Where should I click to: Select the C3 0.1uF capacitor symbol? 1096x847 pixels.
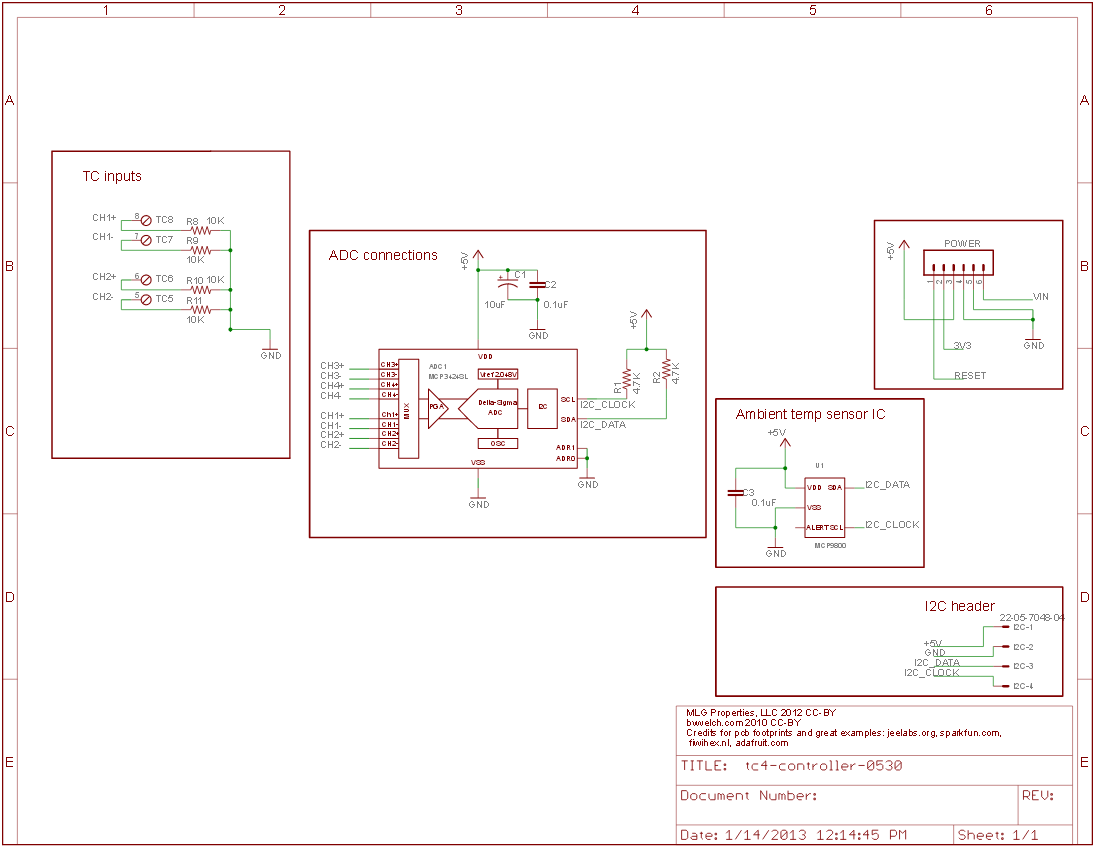[x=735, y=493]
